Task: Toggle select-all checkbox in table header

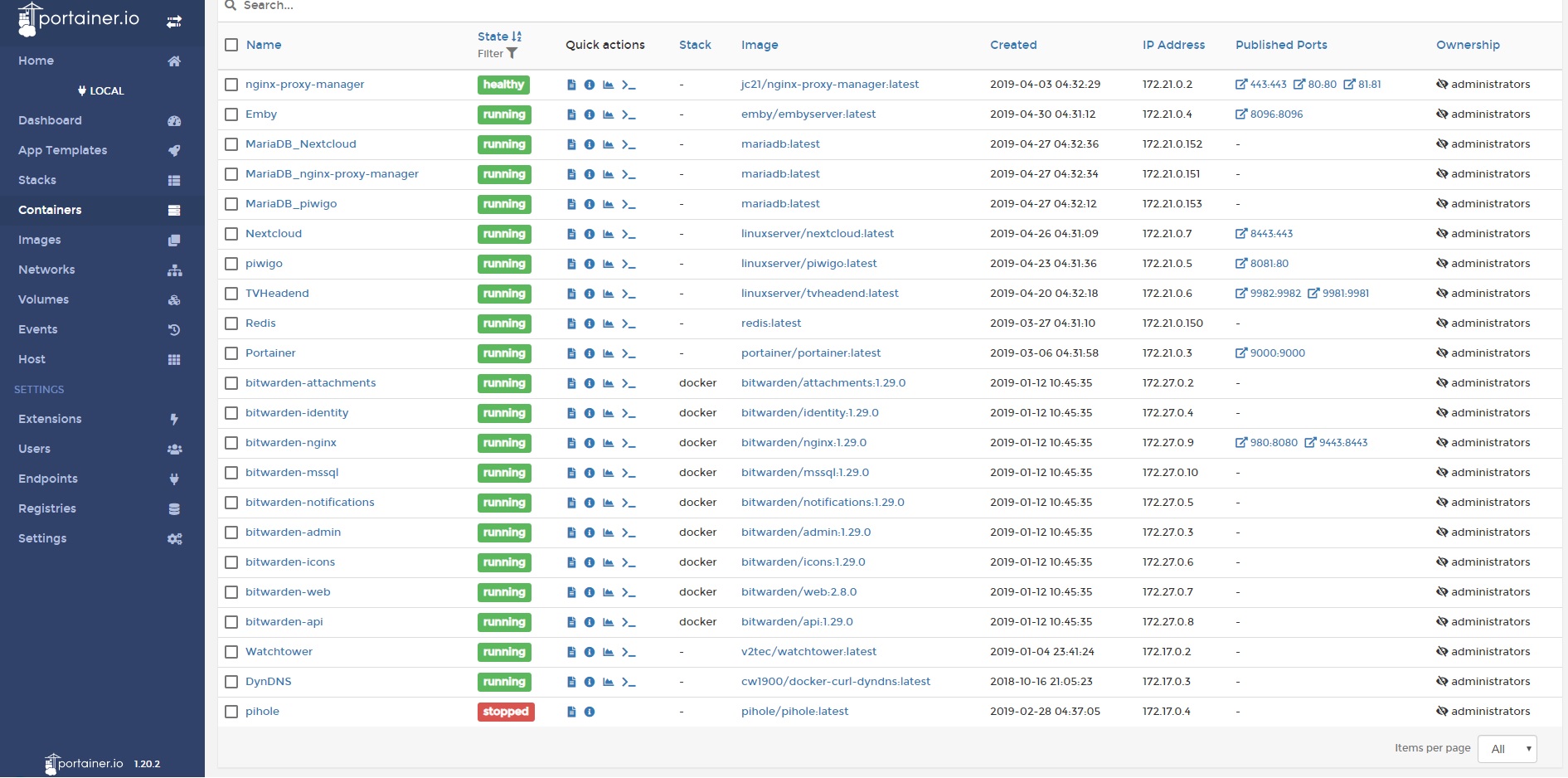Action: [x=231, y=45]
